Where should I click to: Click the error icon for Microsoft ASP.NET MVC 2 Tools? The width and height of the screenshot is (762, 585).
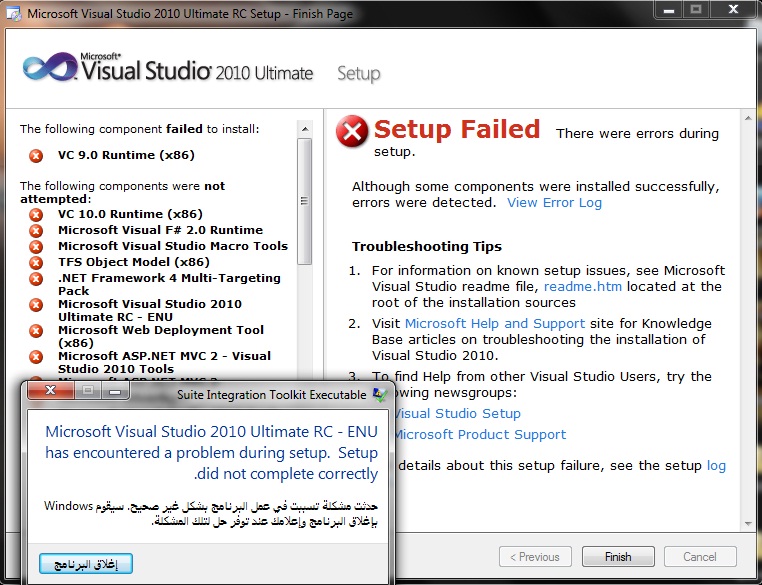[x=36, y=357]
